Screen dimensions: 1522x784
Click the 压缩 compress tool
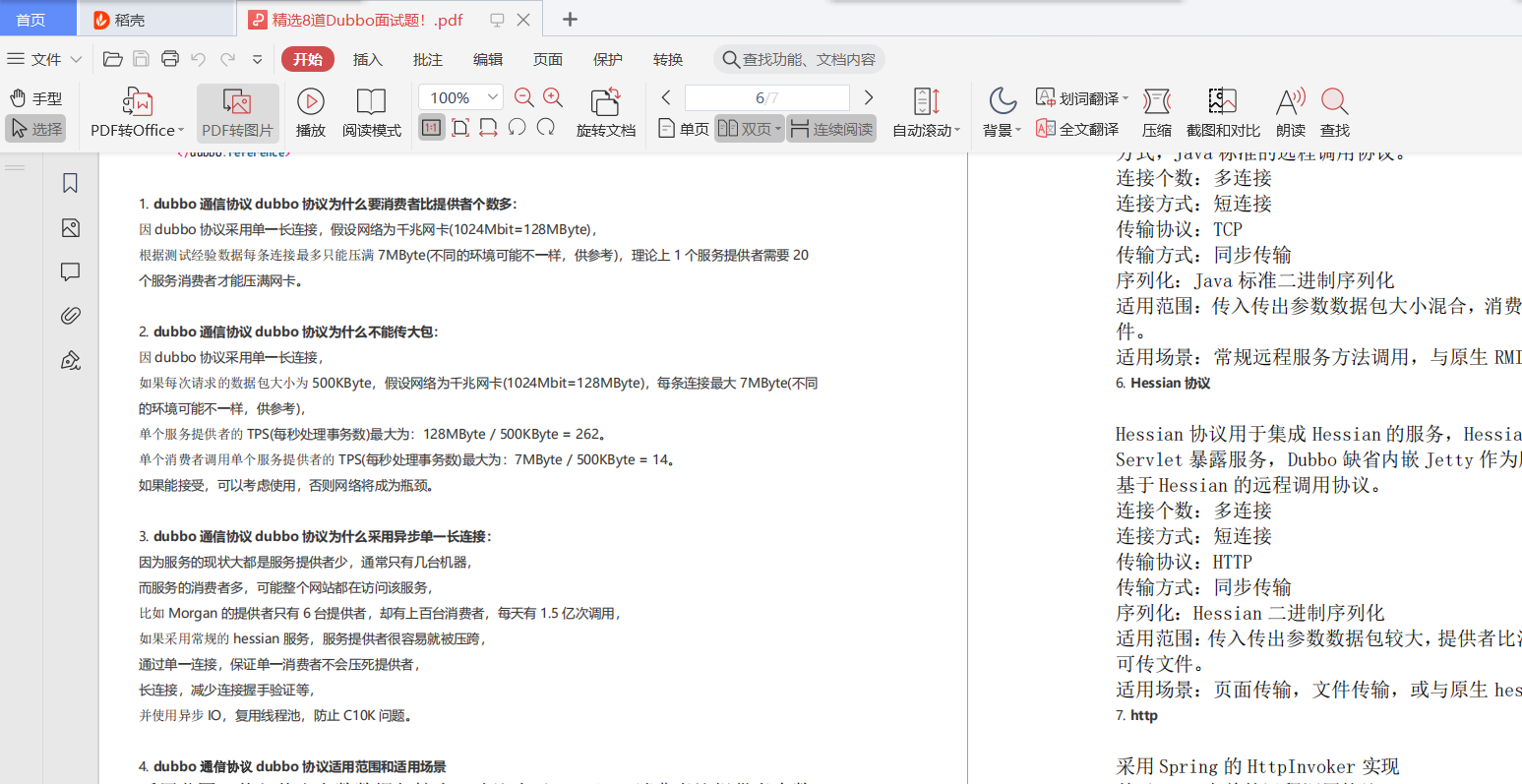[1157, 112]
